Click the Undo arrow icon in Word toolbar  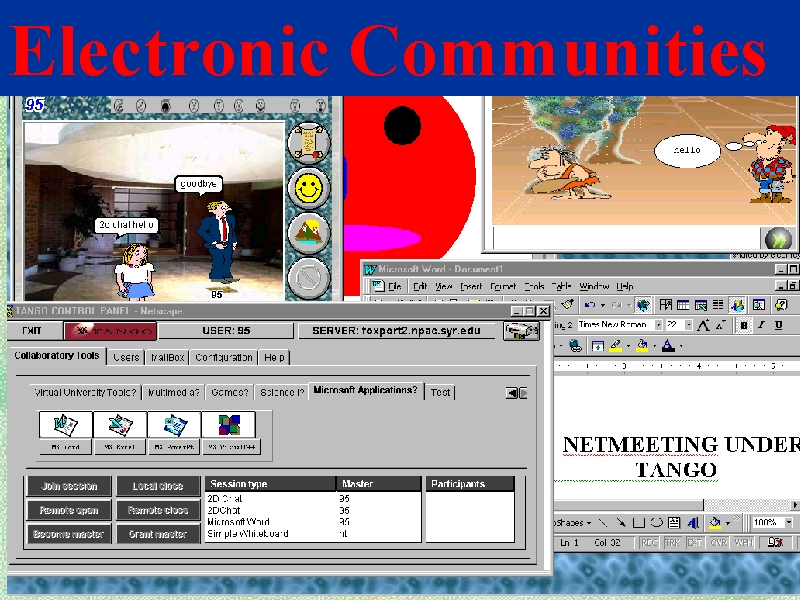[590, 305]
